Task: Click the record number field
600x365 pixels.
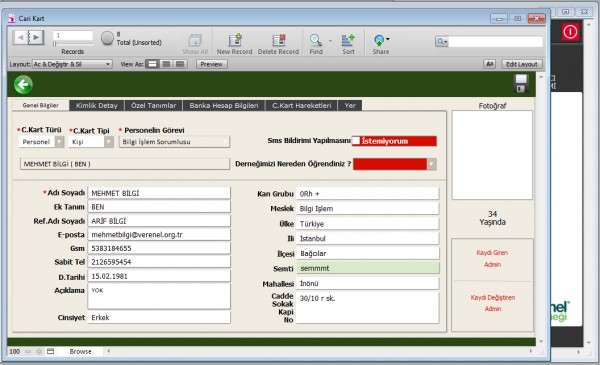Action: coord(73,36)
